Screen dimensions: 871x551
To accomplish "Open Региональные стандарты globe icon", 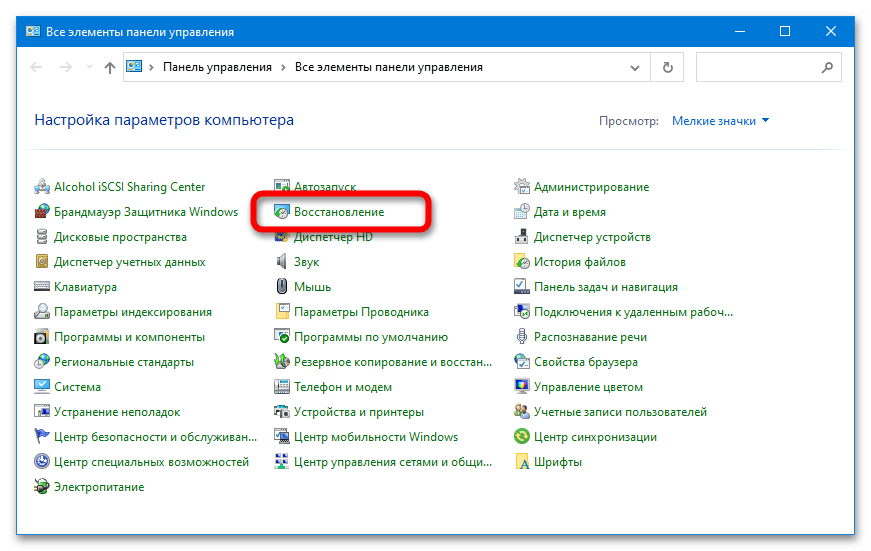I will pyautogui.click(x=42, y=362).
